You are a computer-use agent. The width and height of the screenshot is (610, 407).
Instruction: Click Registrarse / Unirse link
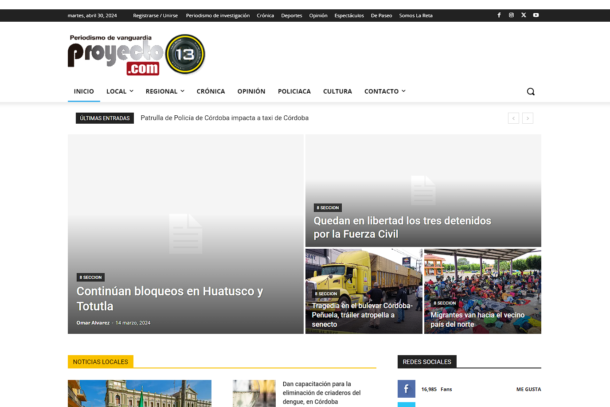click(155, 16)
